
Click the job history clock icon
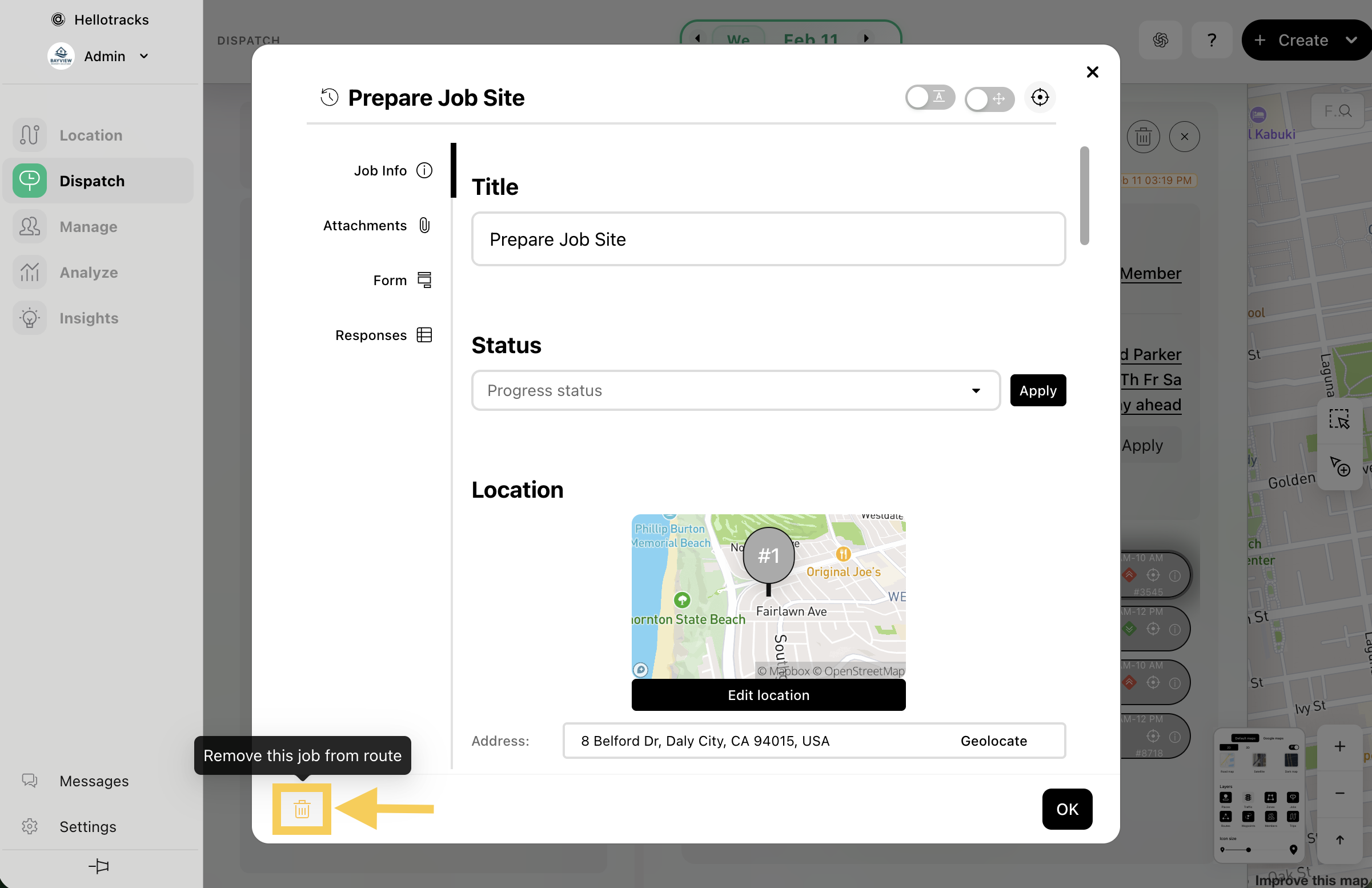click(330, 98)
